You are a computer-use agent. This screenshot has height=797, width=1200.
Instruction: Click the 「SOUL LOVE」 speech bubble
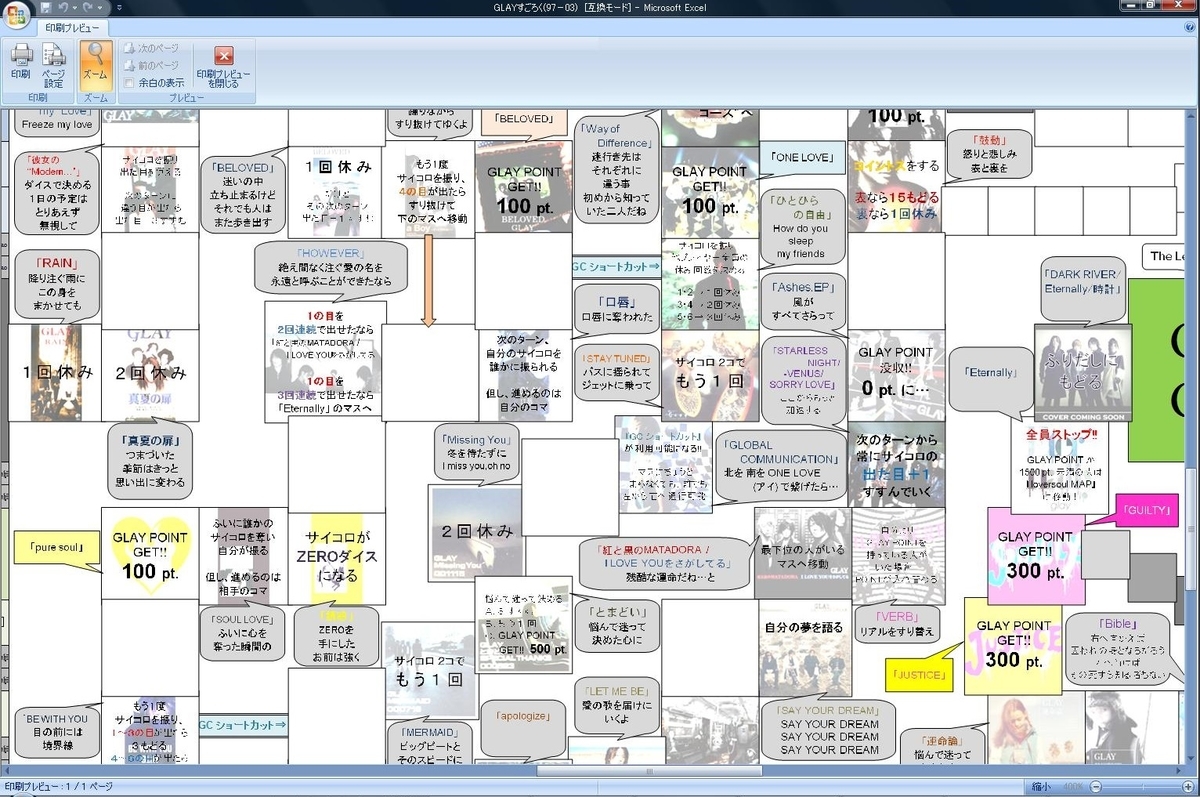[x=243, y=632]
